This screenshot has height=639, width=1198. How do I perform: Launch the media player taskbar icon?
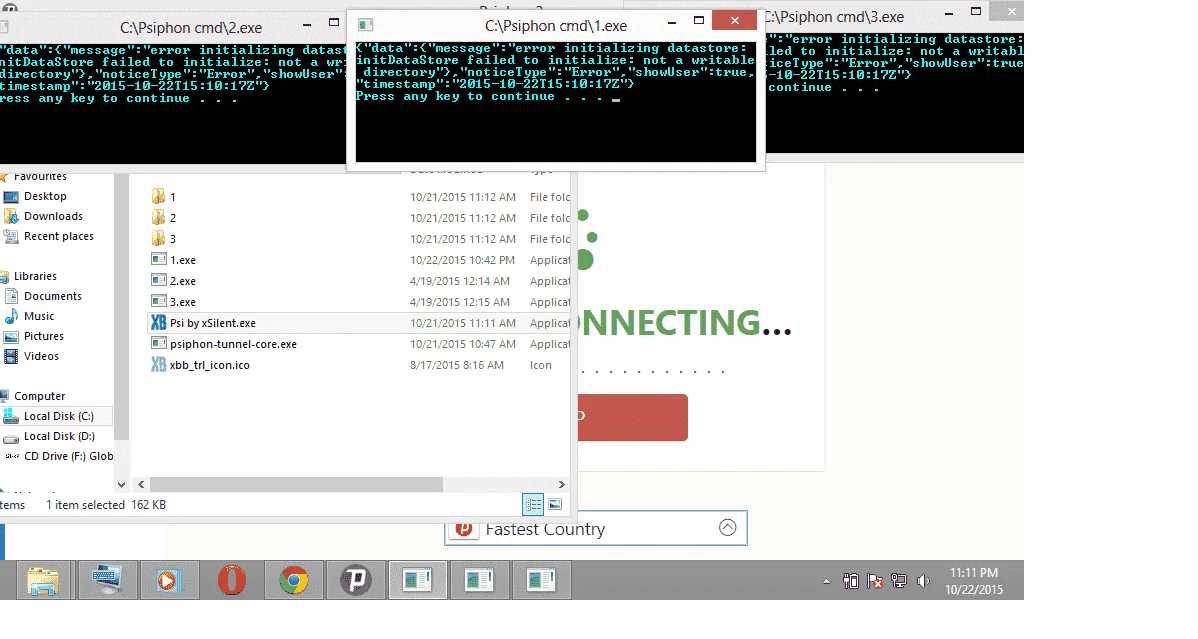pyautogui.click(x=168, y=581)
